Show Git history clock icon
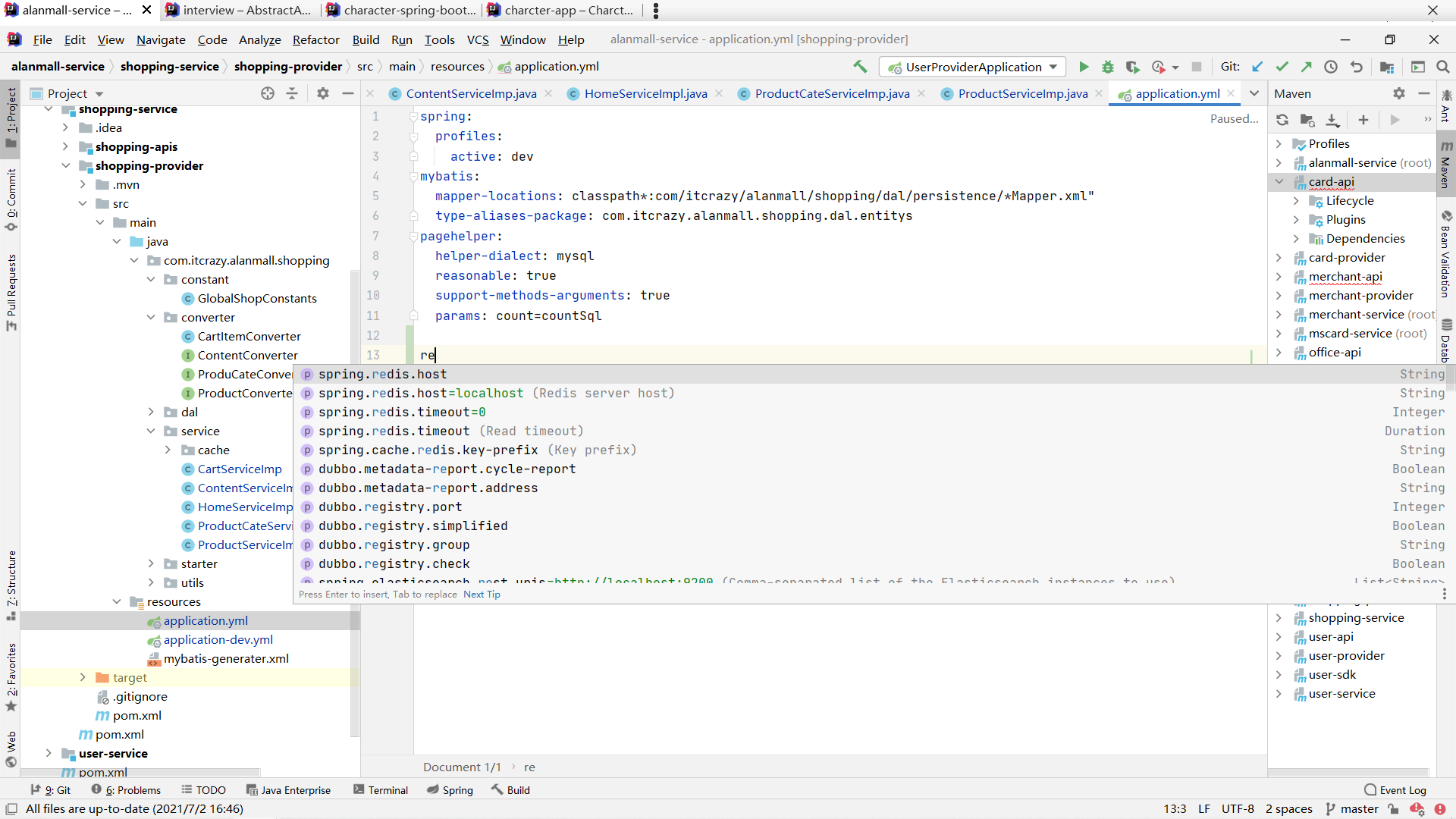Image resolution: width=1456 pixels, height=819 pixels. (x=1331, y=67)
